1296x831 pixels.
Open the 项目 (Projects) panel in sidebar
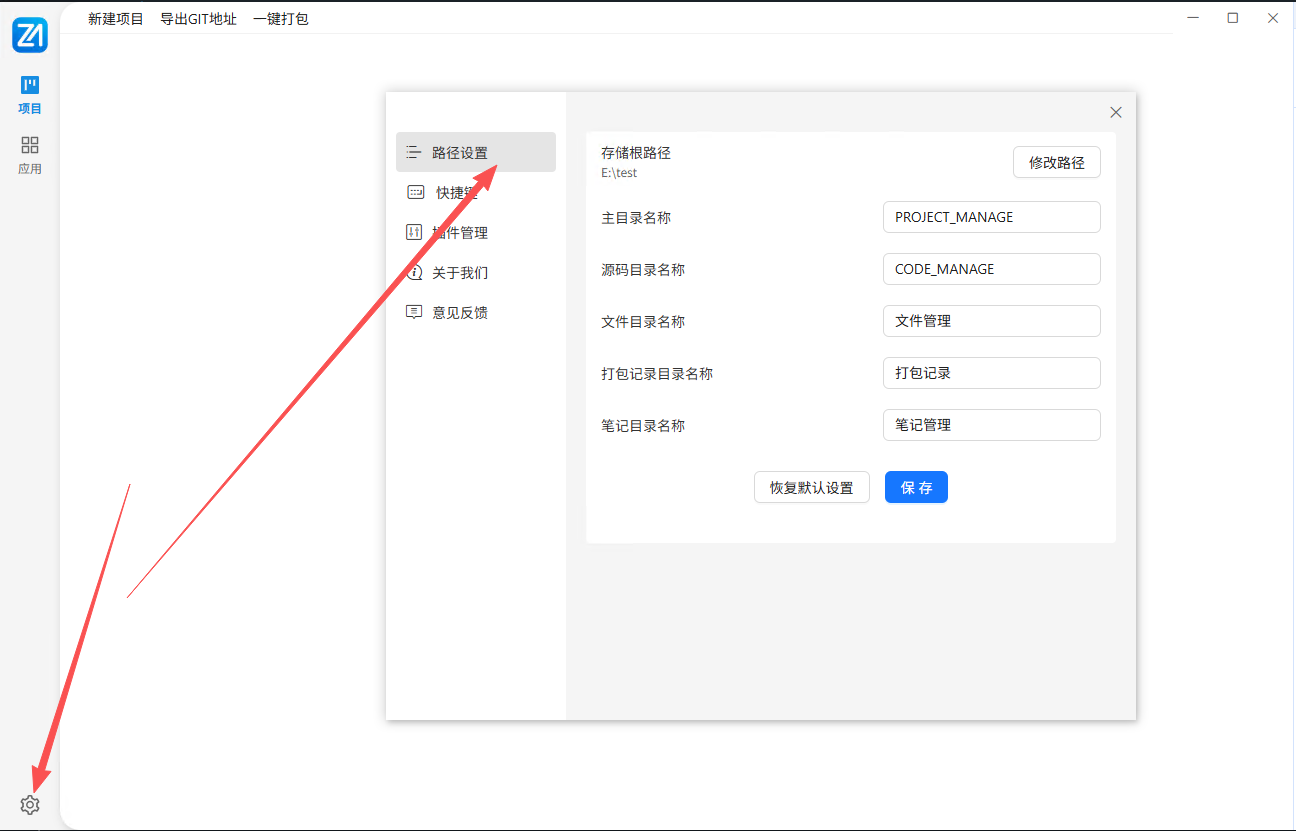[29, 94]
